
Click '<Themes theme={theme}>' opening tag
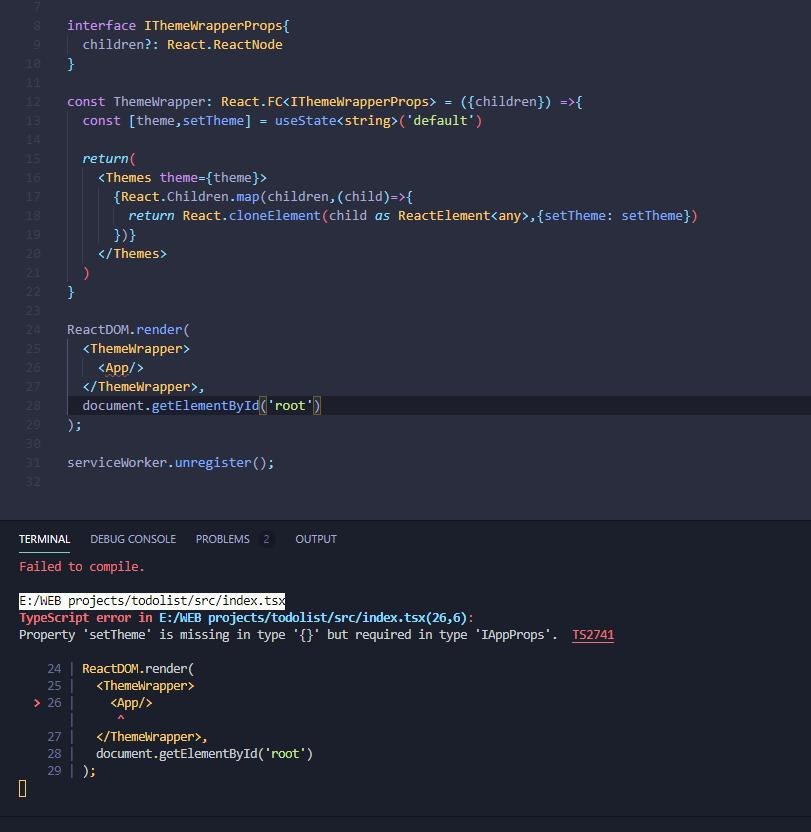click(182, 178)
